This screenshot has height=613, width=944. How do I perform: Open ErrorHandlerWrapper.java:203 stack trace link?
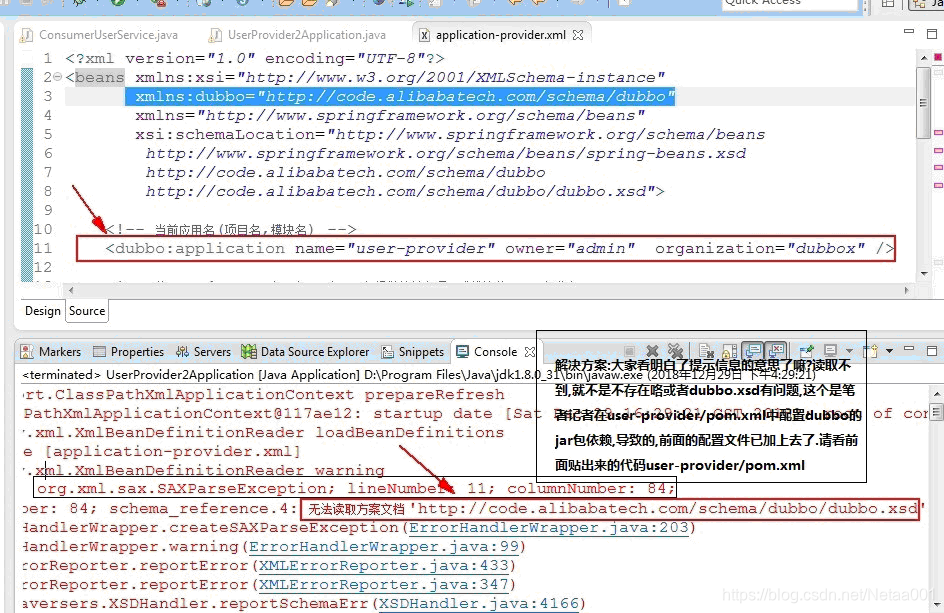coord(548,528)
